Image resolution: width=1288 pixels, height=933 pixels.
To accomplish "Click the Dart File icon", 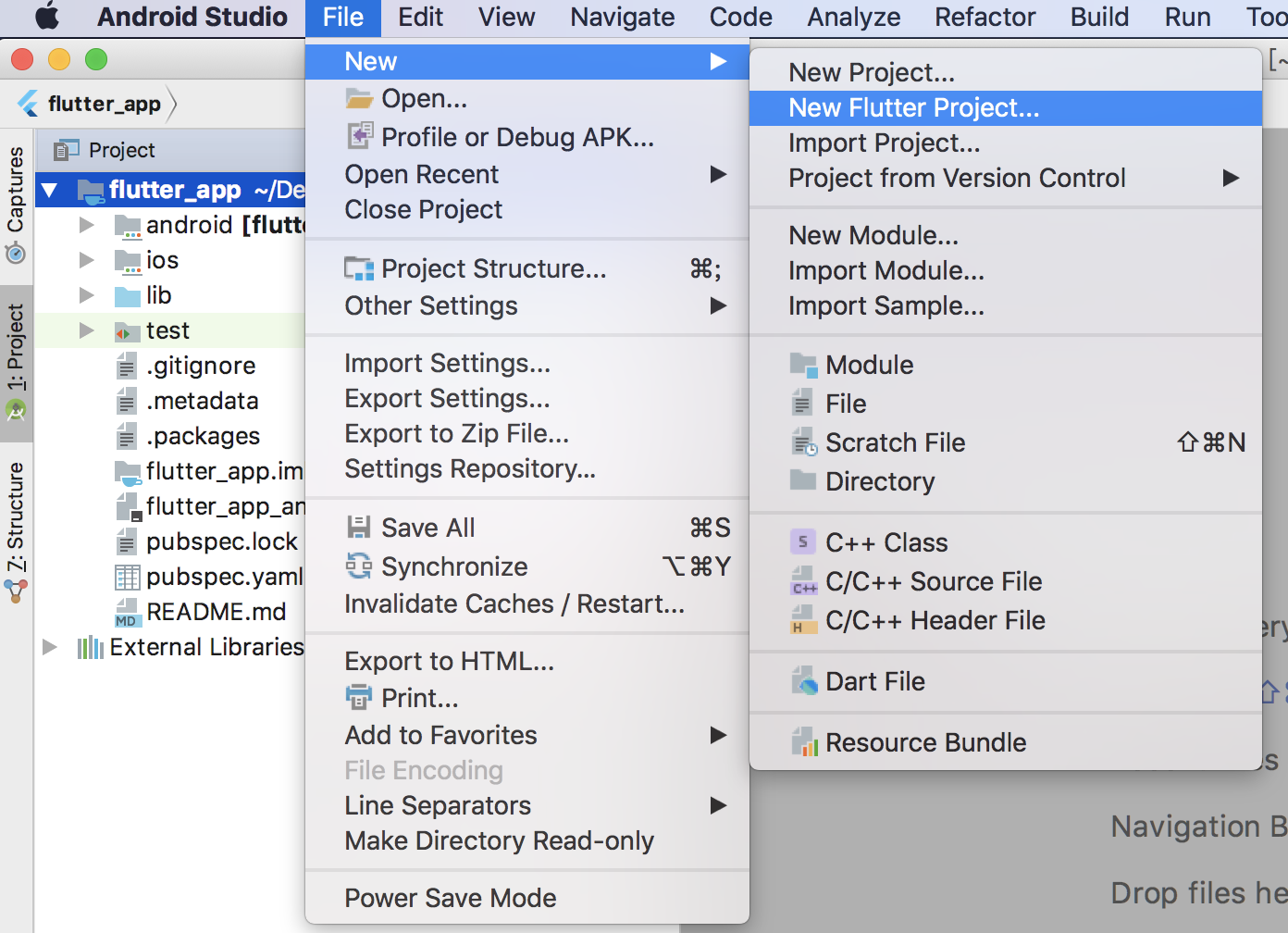I will pyautogui.click(x=804, y=681).
